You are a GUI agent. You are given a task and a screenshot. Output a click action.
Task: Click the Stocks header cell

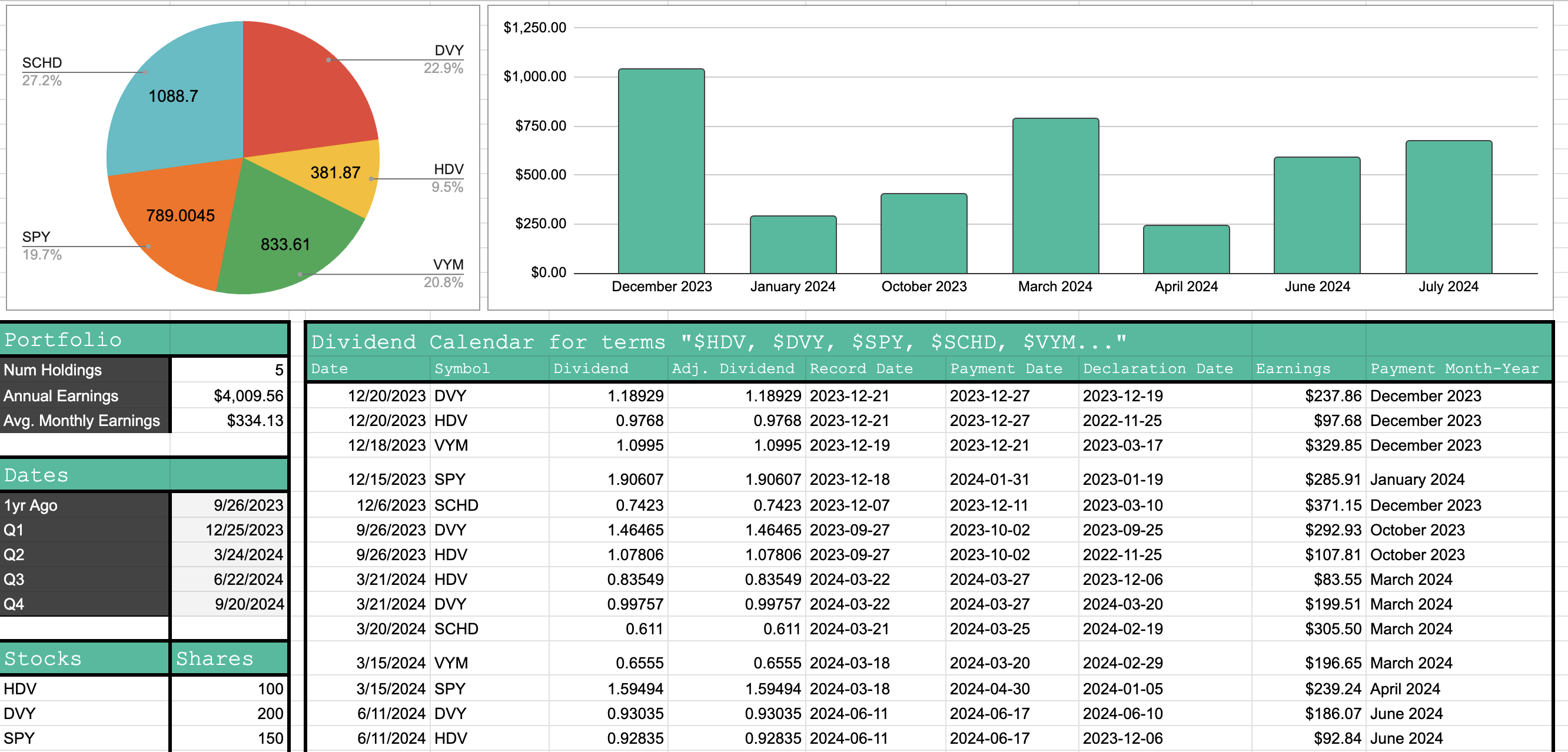(x=84, y=658)
